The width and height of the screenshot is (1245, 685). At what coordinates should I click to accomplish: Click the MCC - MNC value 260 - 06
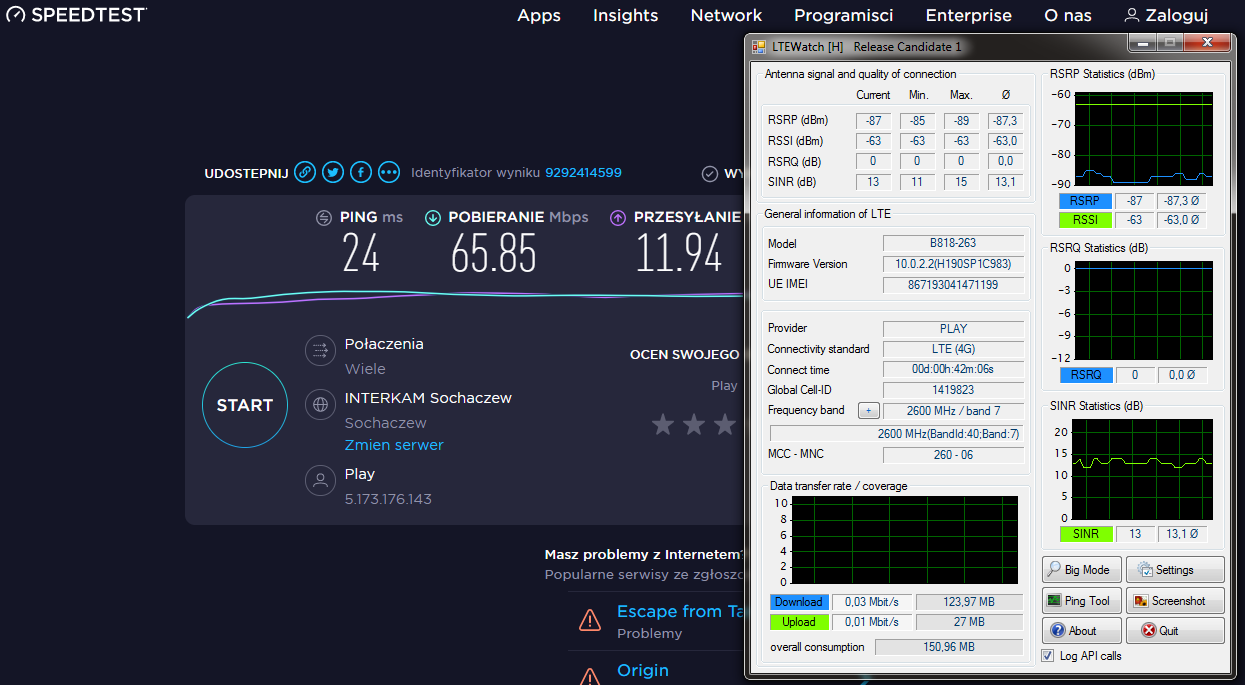953,455
